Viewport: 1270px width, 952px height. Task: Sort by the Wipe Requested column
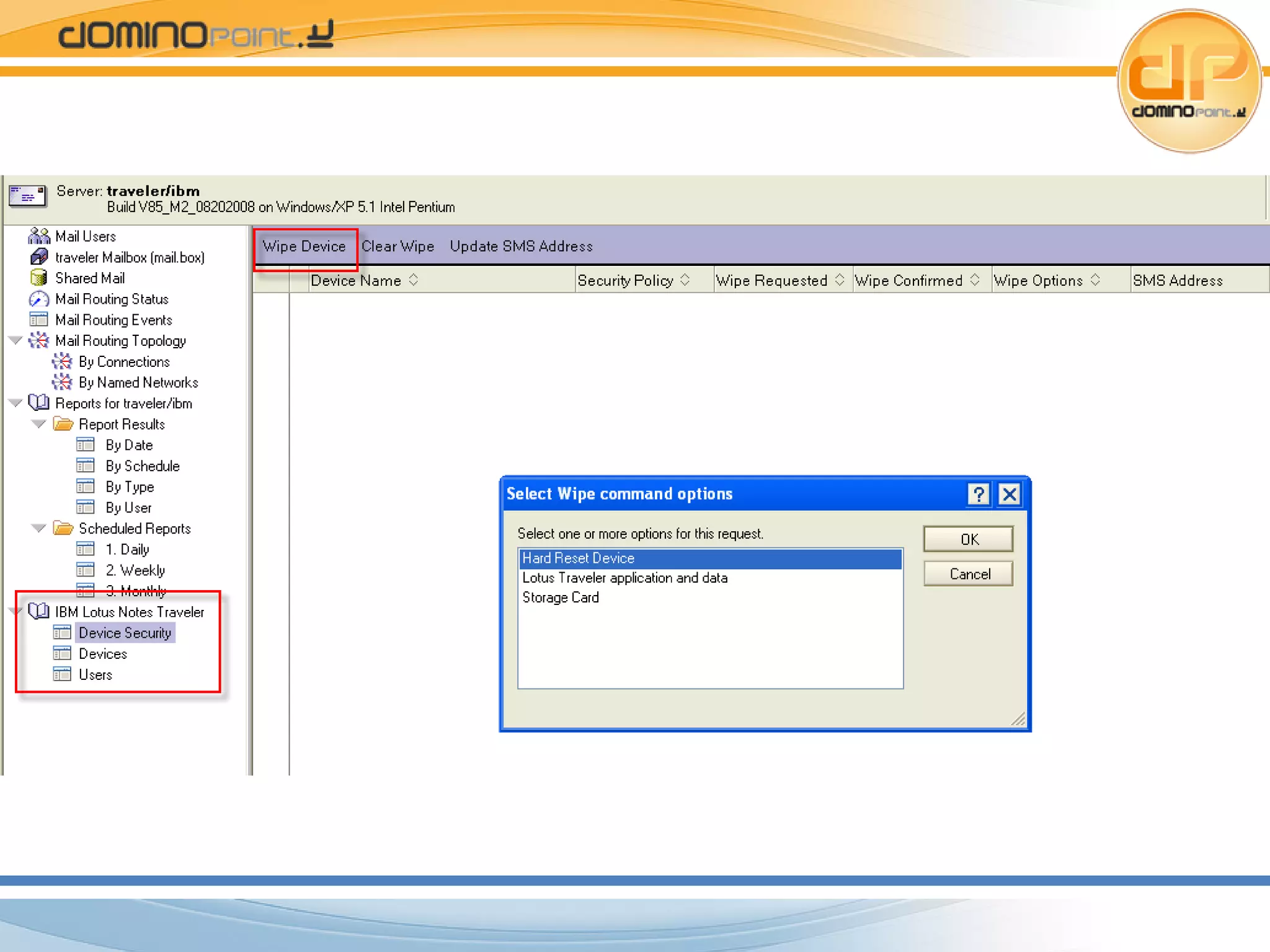pyautogui.click(x=779, y=281)
